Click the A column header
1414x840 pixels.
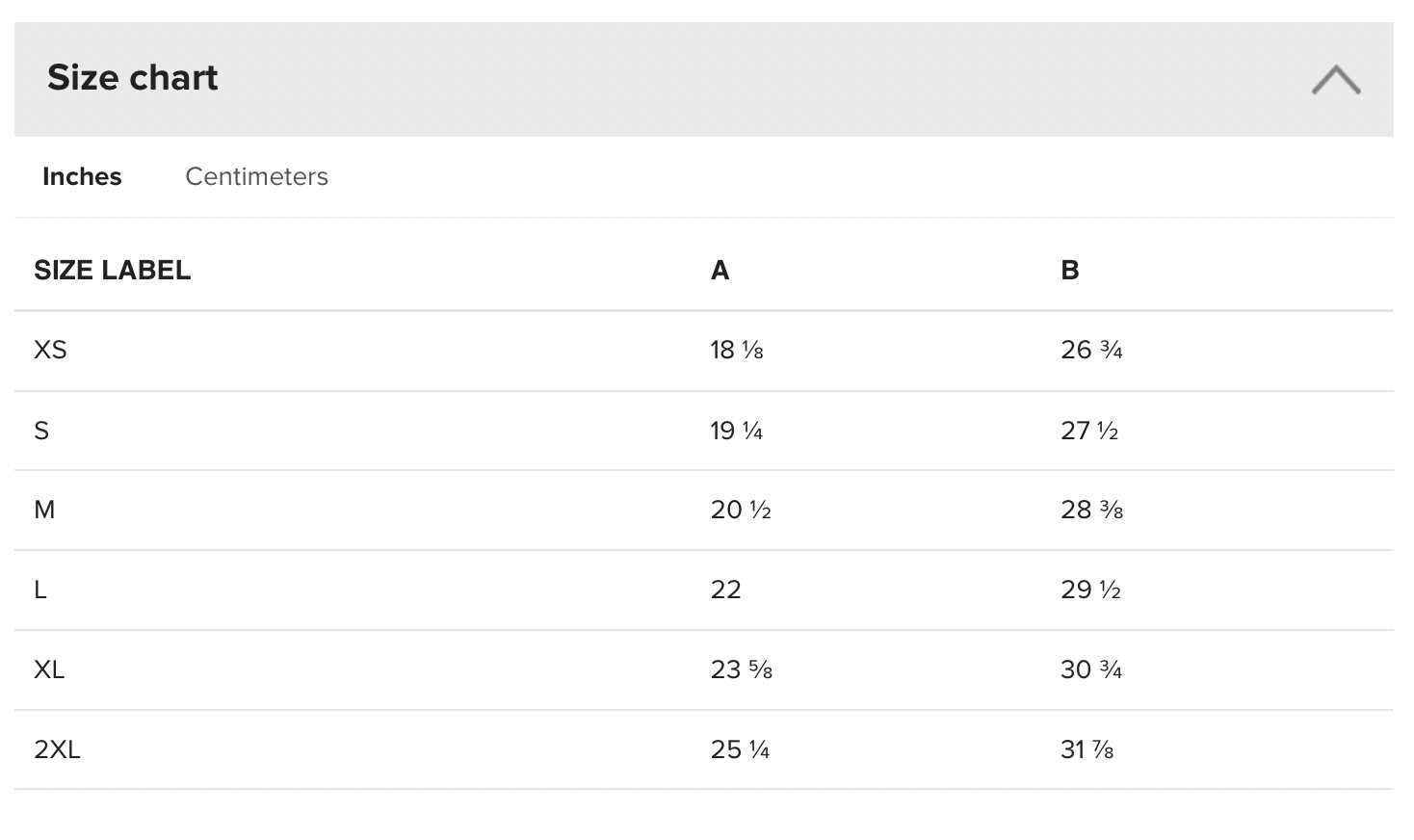[720, 271]
